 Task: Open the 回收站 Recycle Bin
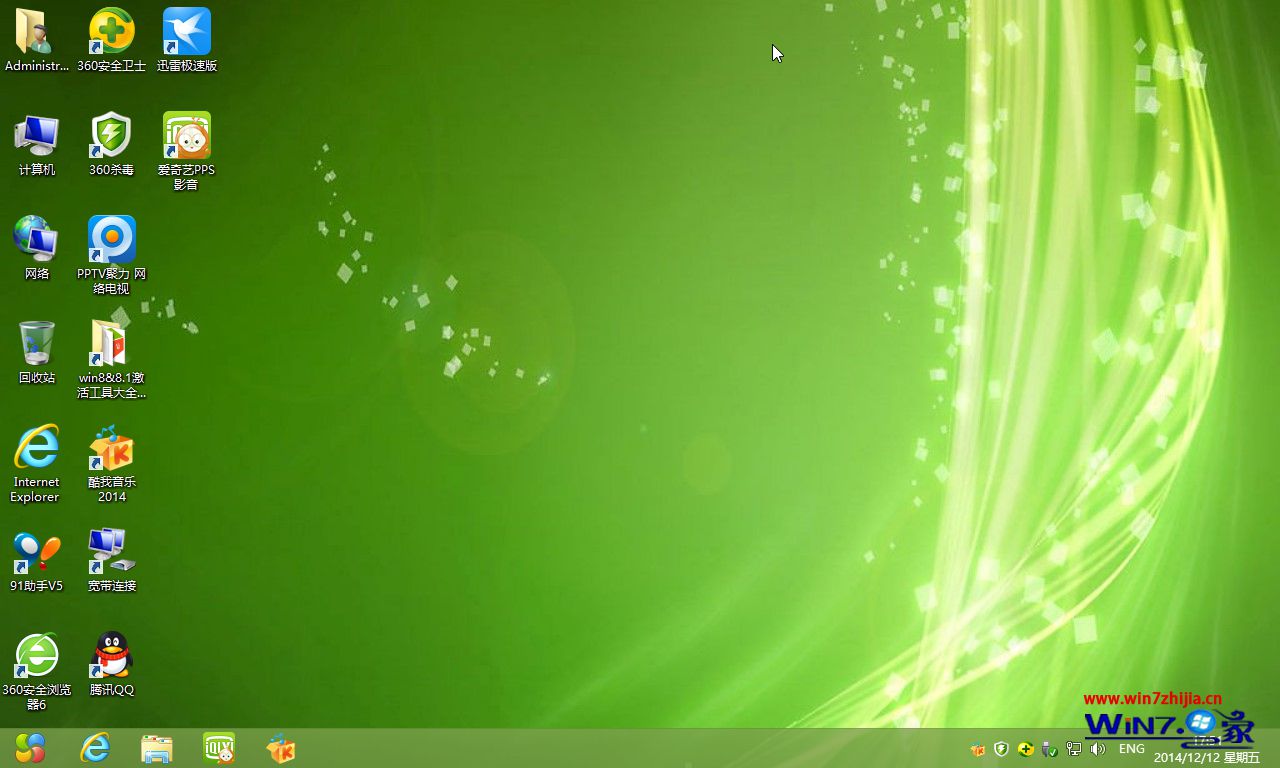tap(36, 345)
